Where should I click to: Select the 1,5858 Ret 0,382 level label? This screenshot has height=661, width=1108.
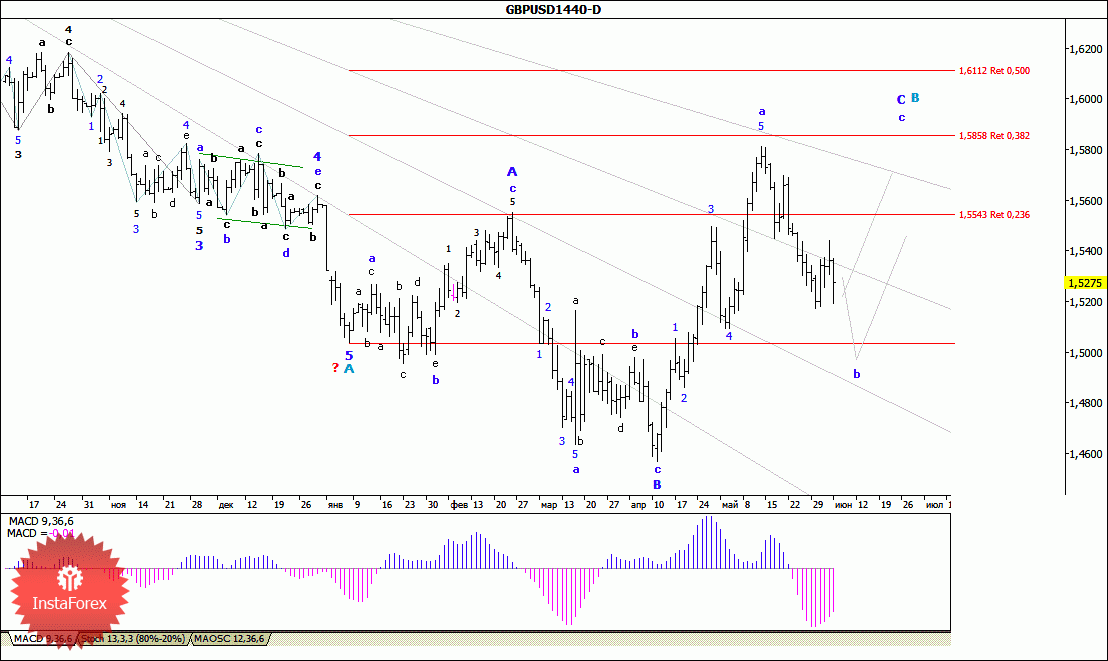point(994,136)
